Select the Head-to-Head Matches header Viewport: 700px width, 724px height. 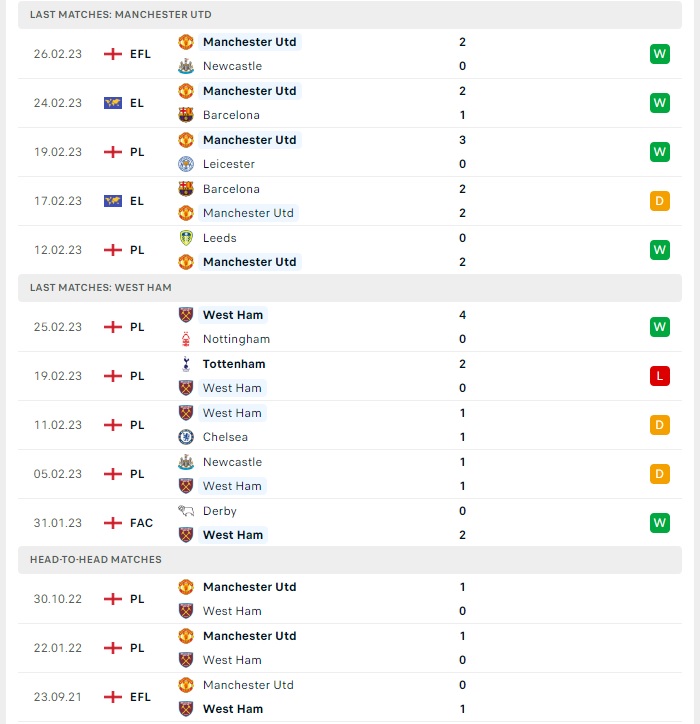pos(350,560)
